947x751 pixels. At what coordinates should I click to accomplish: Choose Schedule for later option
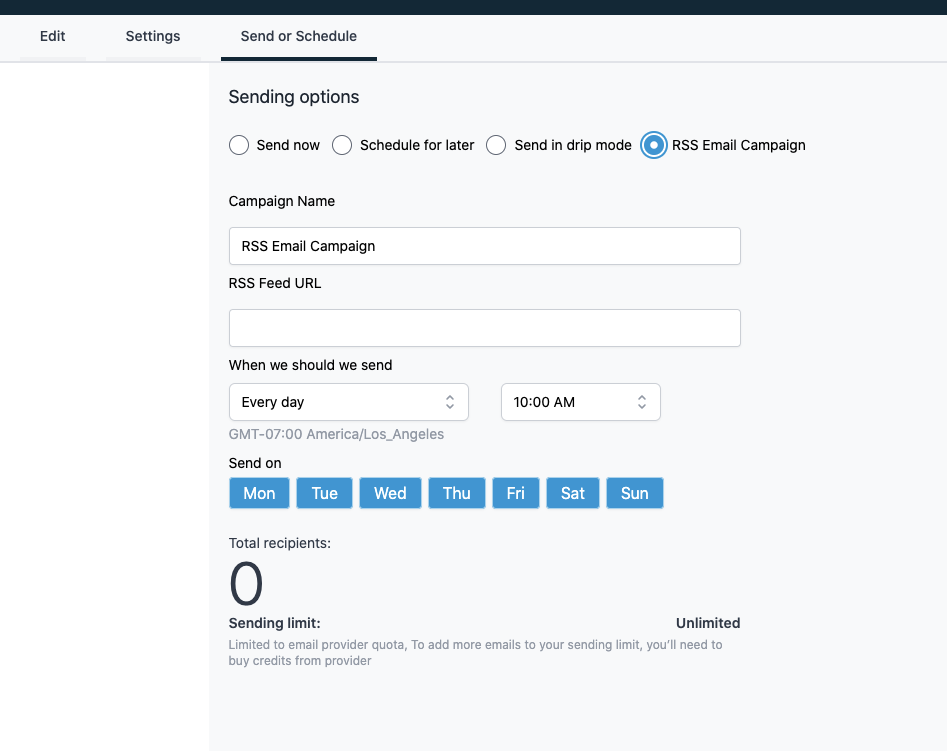(342, 145)
